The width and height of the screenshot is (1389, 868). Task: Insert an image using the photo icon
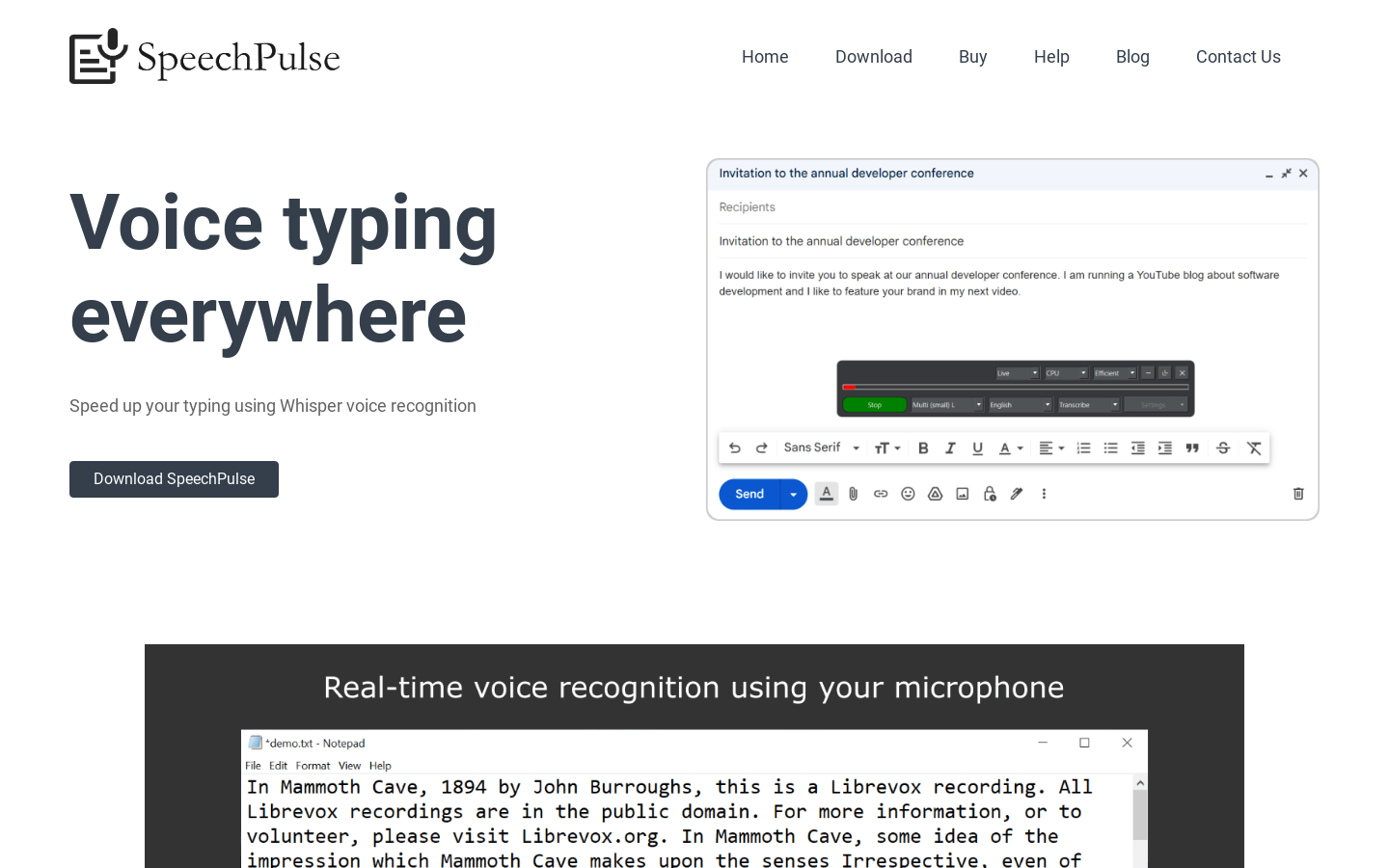(x=962, y=493)
